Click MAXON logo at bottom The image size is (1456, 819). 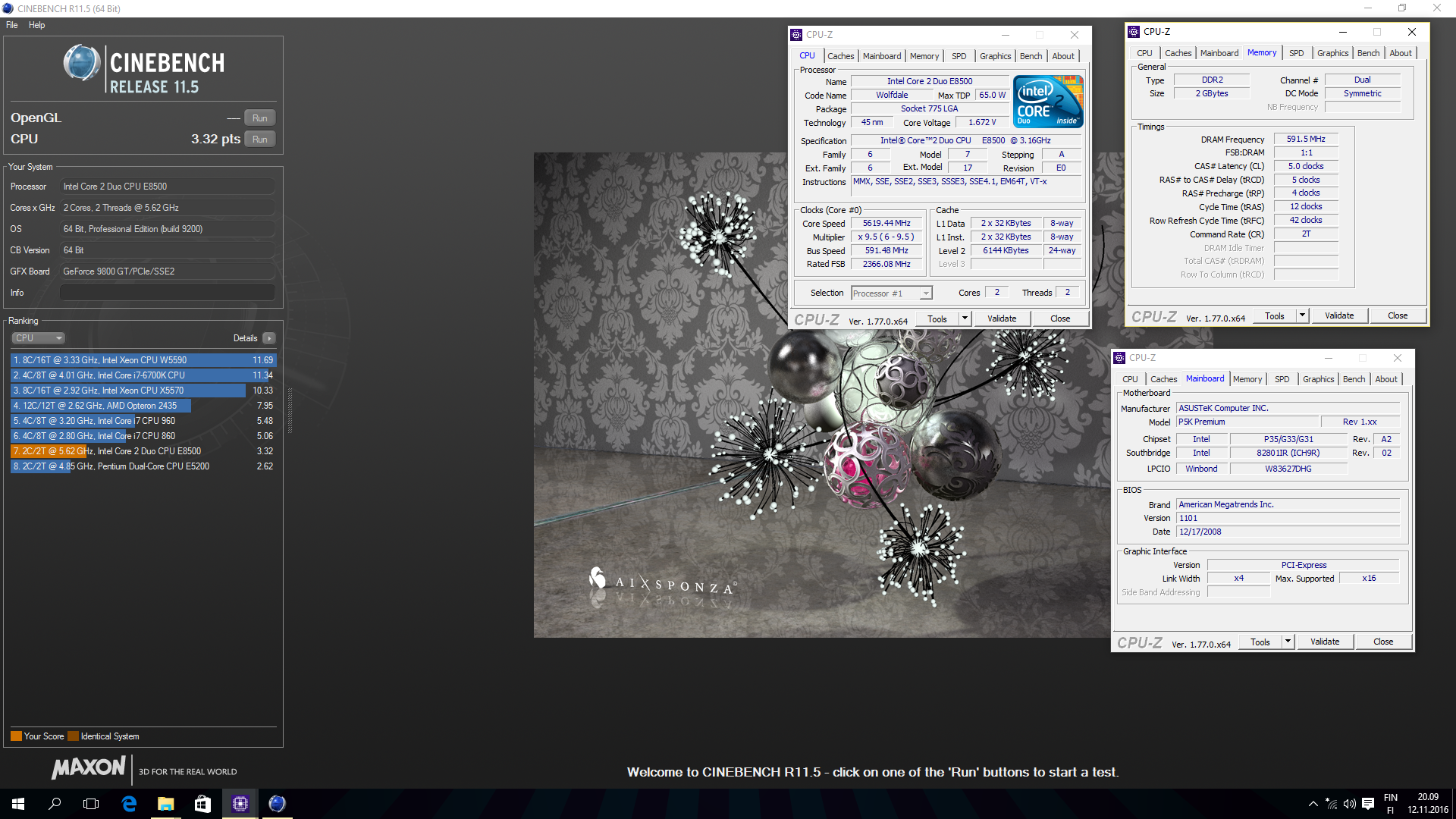pos(89,768)
